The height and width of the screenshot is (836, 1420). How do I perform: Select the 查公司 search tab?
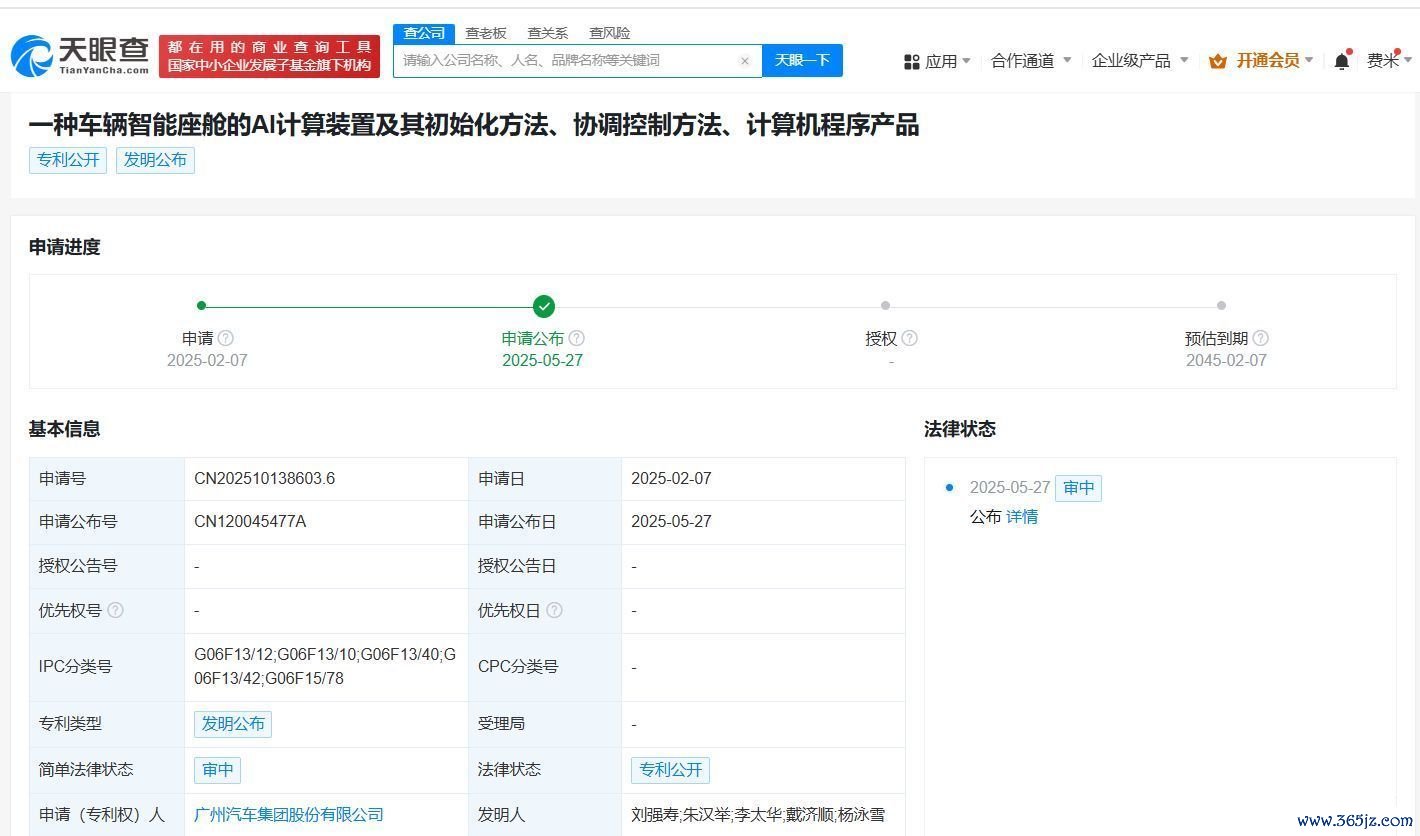(424, 33)
